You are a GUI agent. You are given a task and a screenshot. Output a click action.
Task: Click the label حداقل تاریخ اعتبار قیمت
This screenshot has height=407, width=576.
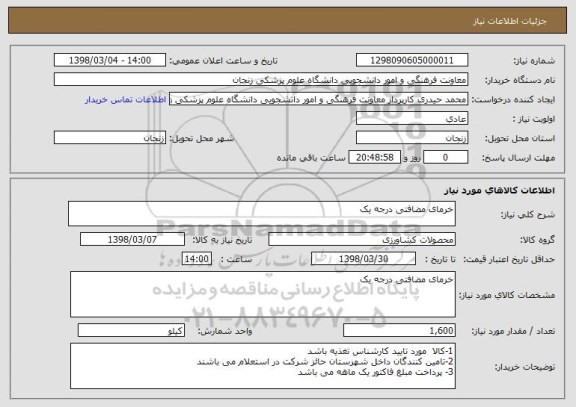click(509, 260)
